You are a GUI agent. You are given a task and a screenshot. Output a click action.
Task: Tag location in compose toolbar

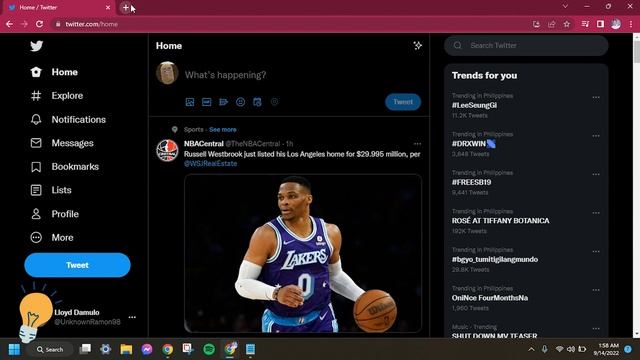tap(274, 102)
